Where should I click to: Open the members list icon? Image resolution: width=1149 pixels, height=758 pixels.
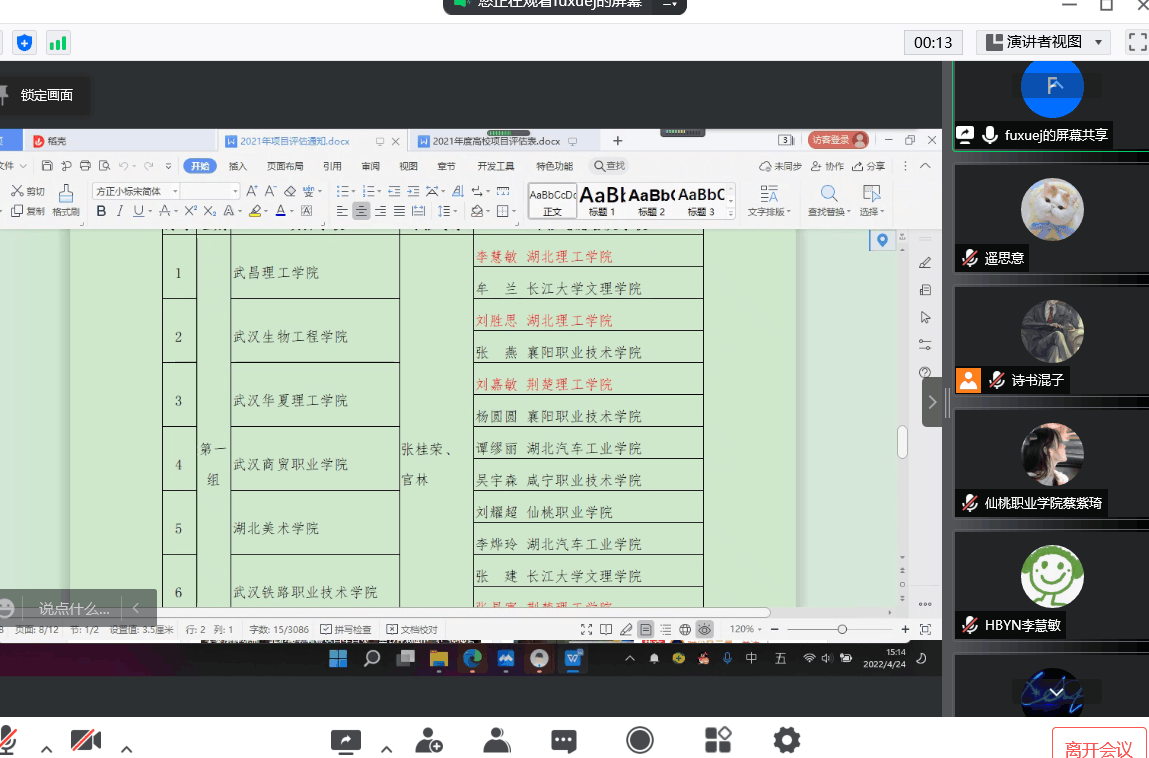(x=497, y=740)
